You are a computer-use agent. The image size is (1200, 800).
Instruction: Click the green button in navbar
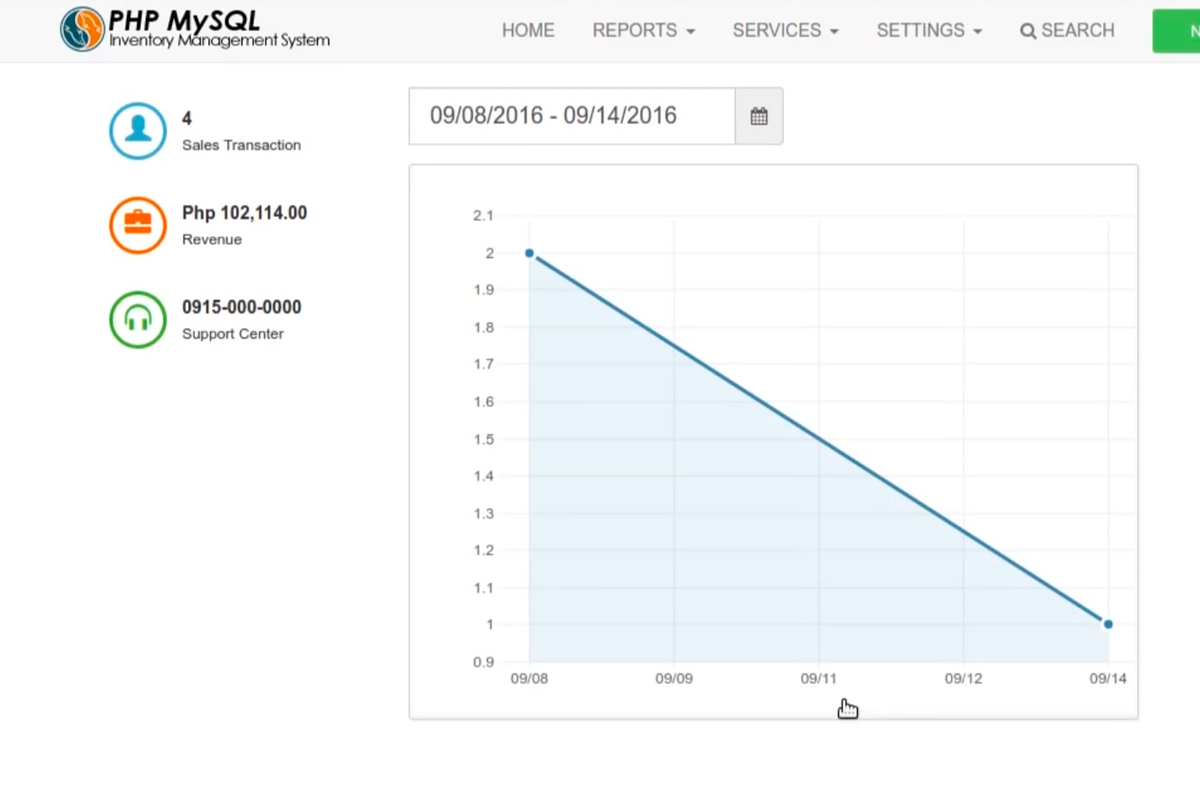click(x=1178, y=31)
